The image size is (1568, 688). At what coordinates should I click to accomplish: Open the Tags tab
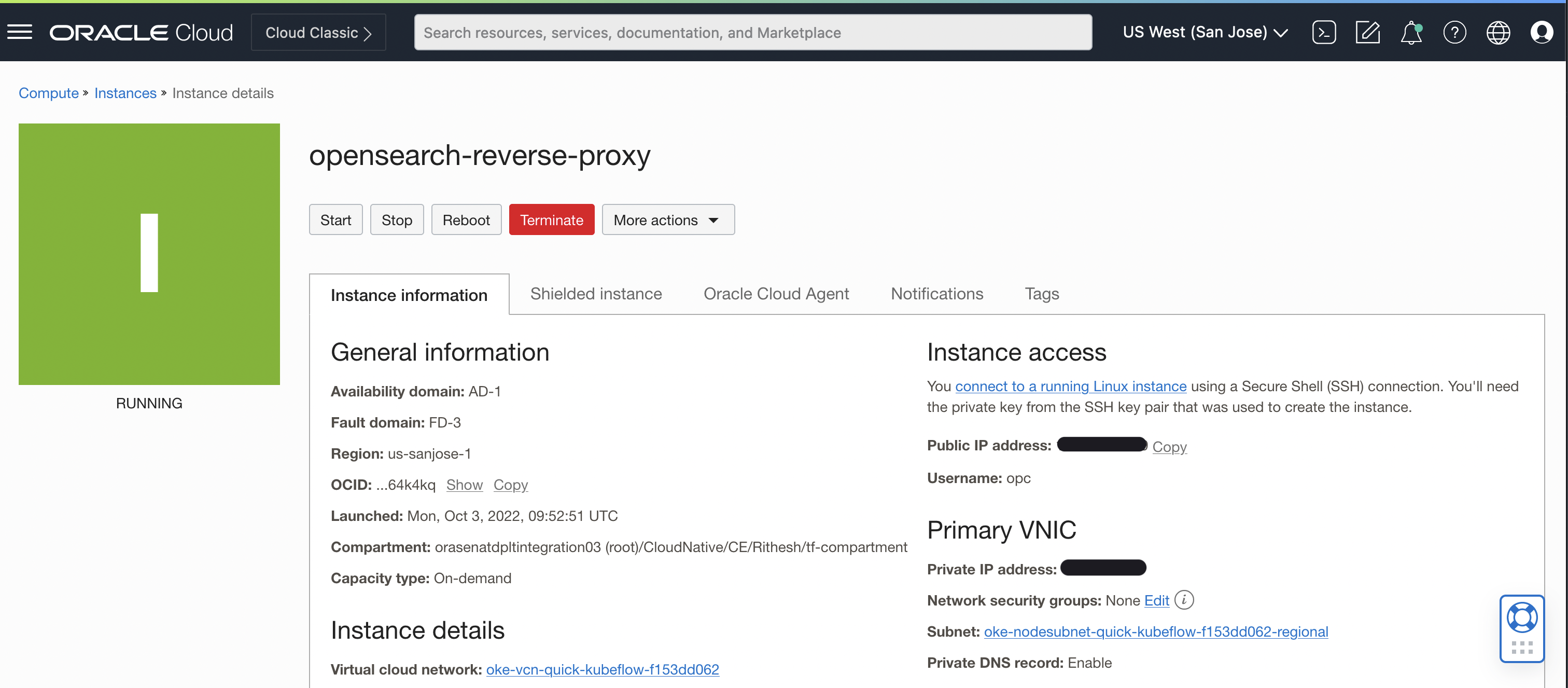(1042, 294)
